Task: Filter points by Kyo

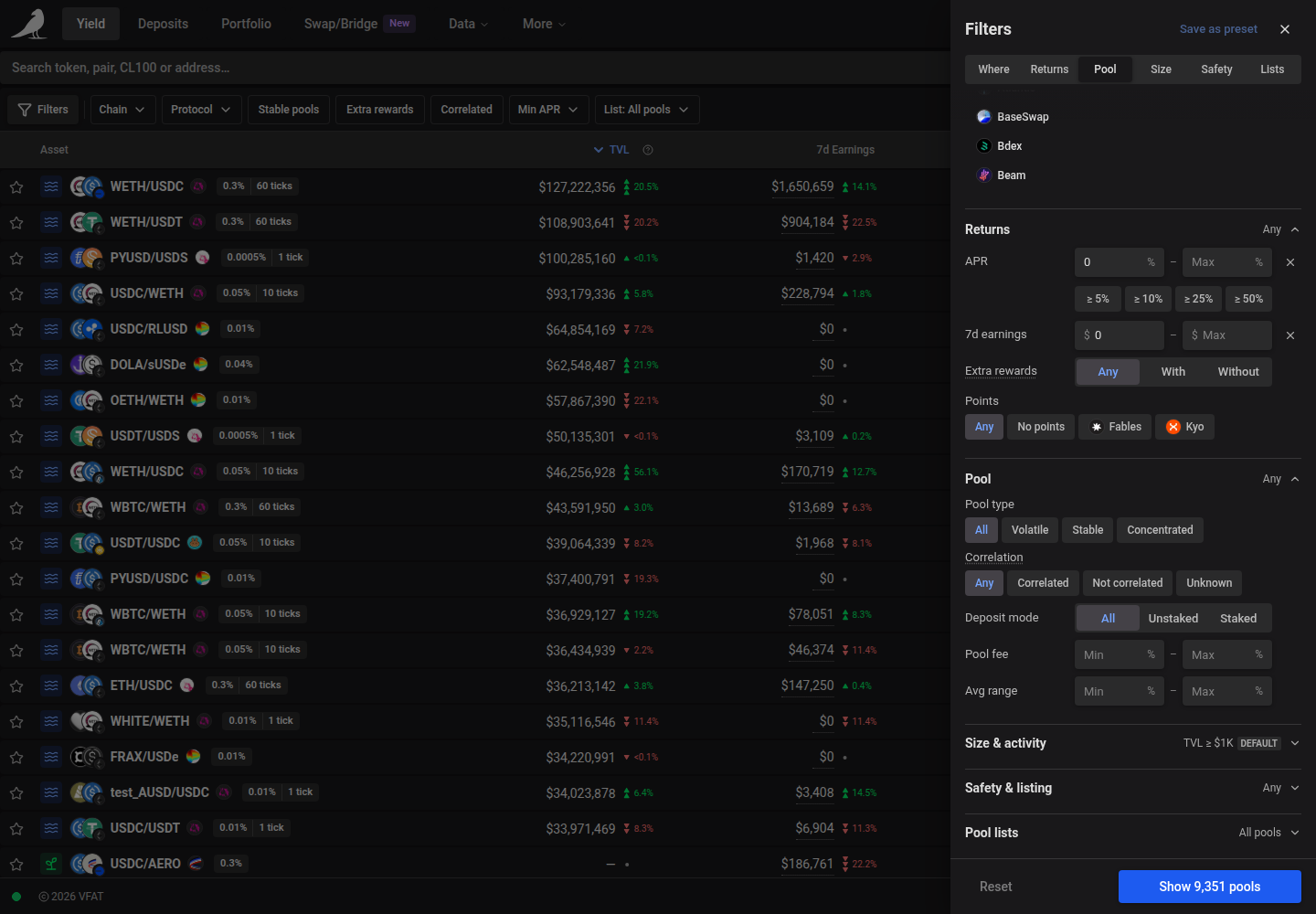Action: 1184,427
